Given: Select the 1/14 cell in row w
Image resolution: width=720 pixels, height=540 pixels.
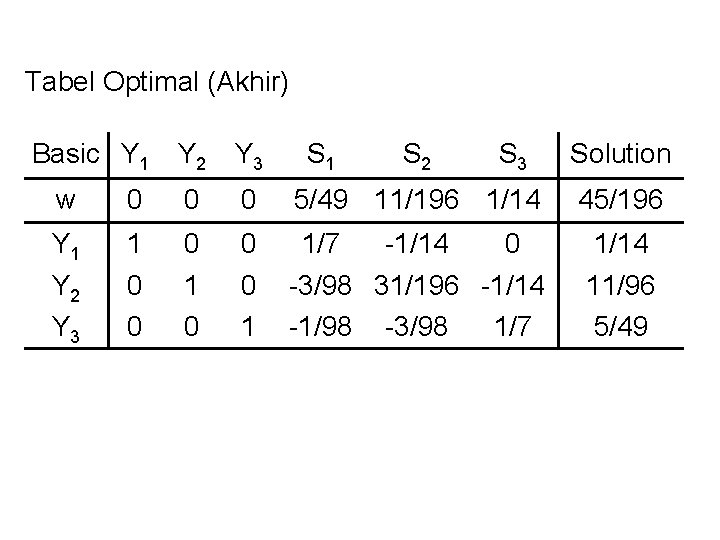Looking at the screenshot, I should click(x=513, y=201).
